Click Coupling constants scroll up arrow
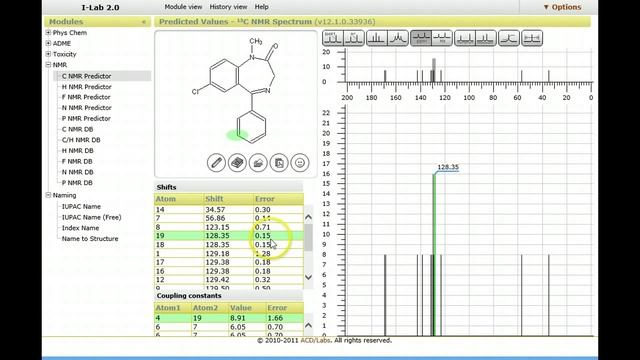Viewport: 640px width, 360px height. 309,325
